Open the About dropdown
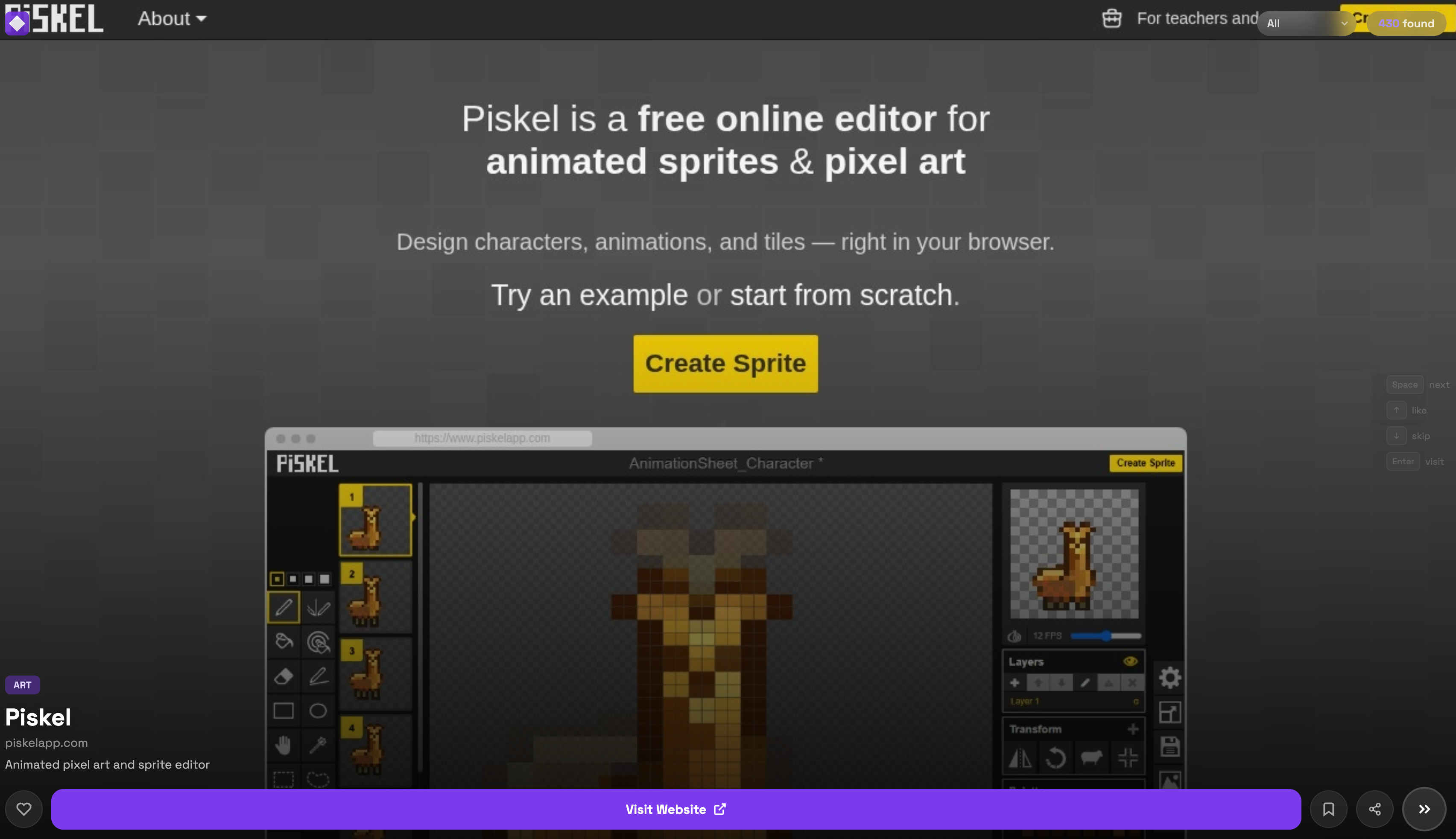The width and height of the screenshot is (1456, 839). click(x=171, y=18)
